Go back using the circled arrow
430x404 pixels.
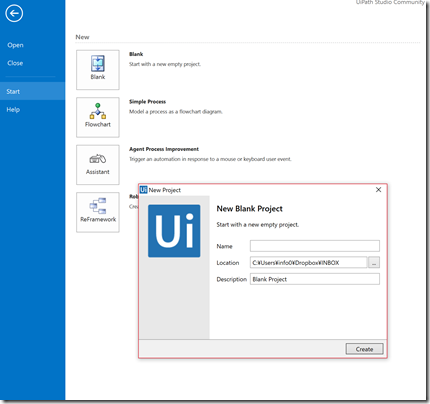14,13
